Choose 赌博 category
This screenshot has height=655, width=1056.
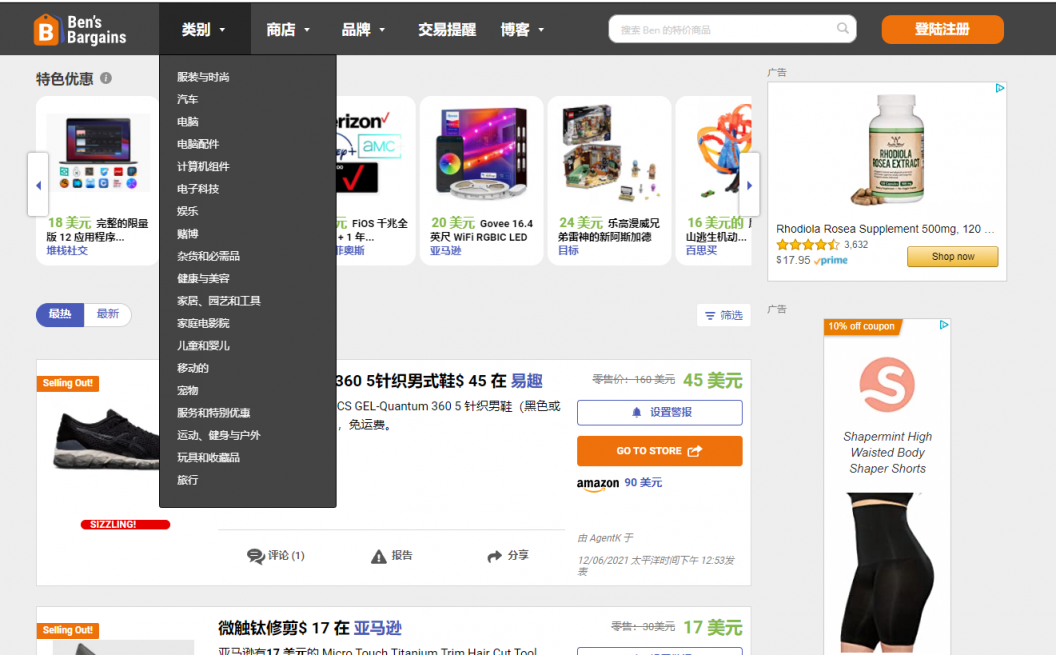(187, 234)
